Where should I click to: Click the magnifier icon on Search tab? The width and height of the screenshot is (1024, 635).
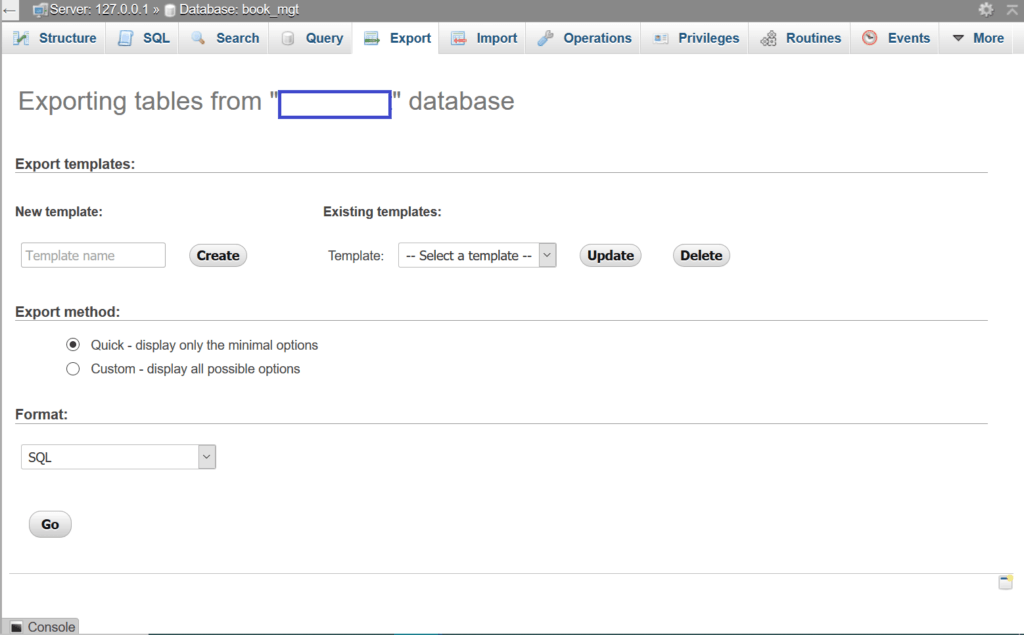point(198,37)
